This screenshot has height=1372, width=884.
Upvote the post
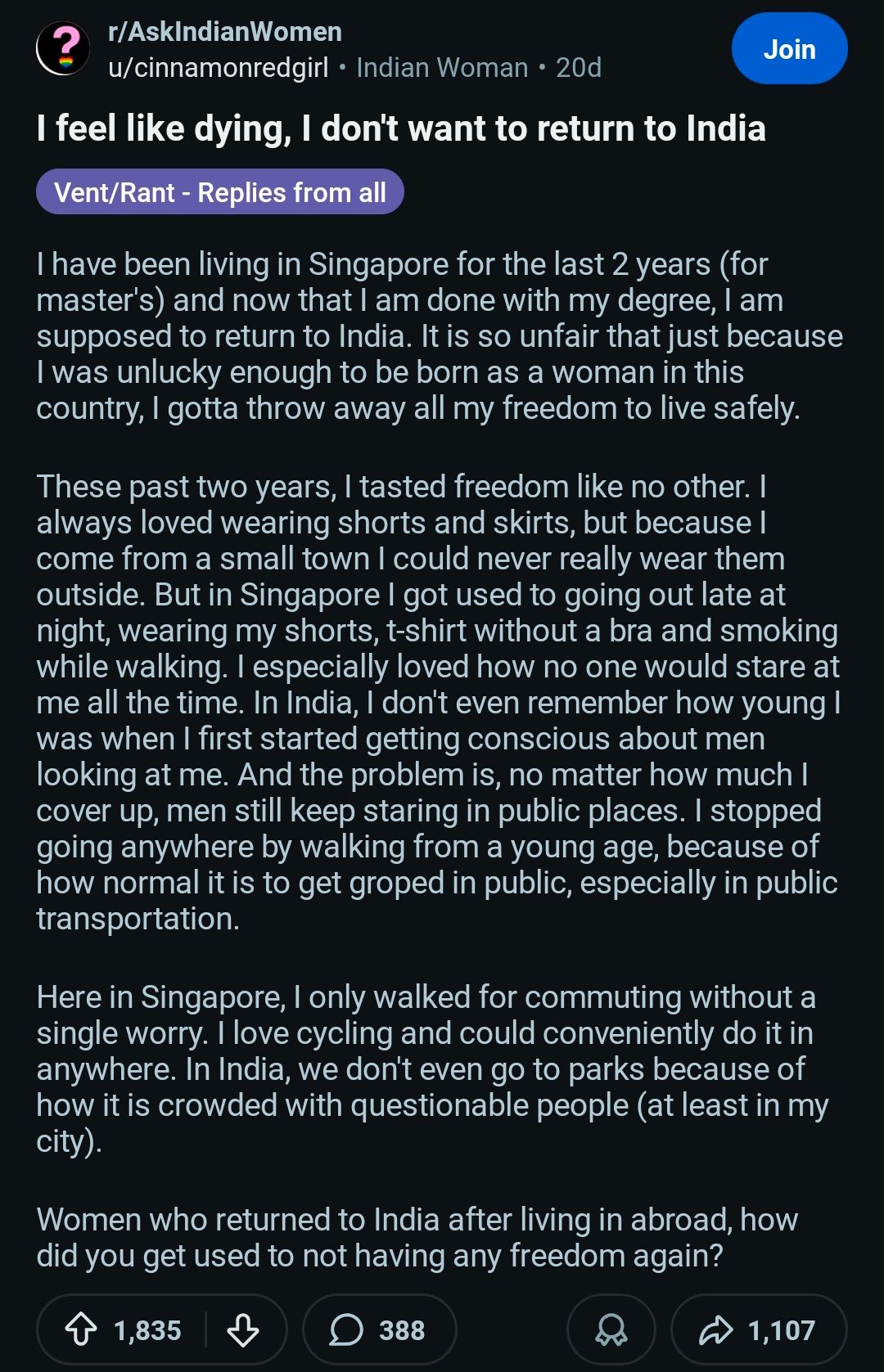(x=81, y=1329)
